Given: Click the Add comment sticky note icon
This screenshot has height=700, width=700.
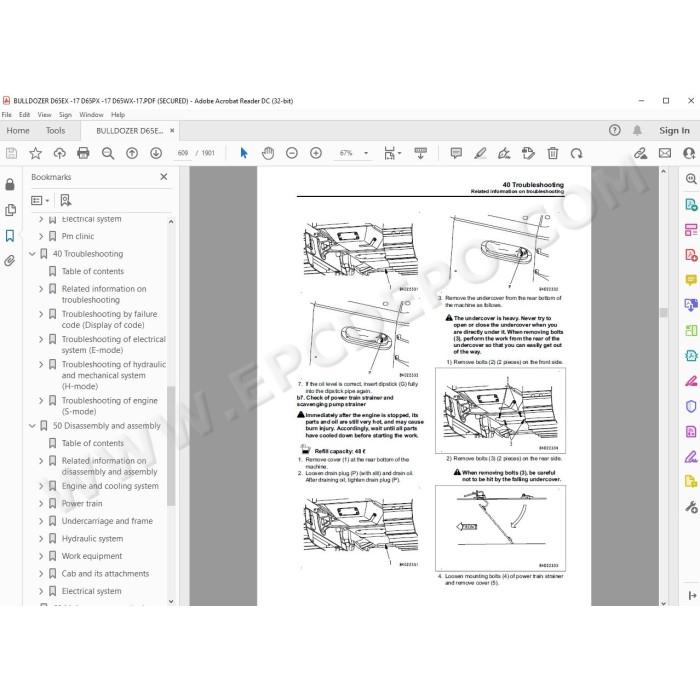Looking at the screenshot, I should coord(456,153).
